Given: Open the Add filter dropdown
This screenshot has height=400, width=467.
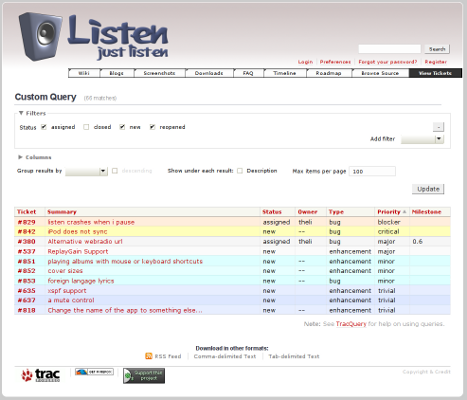Looking at the screenshot, I should click(x=422, y=139).
